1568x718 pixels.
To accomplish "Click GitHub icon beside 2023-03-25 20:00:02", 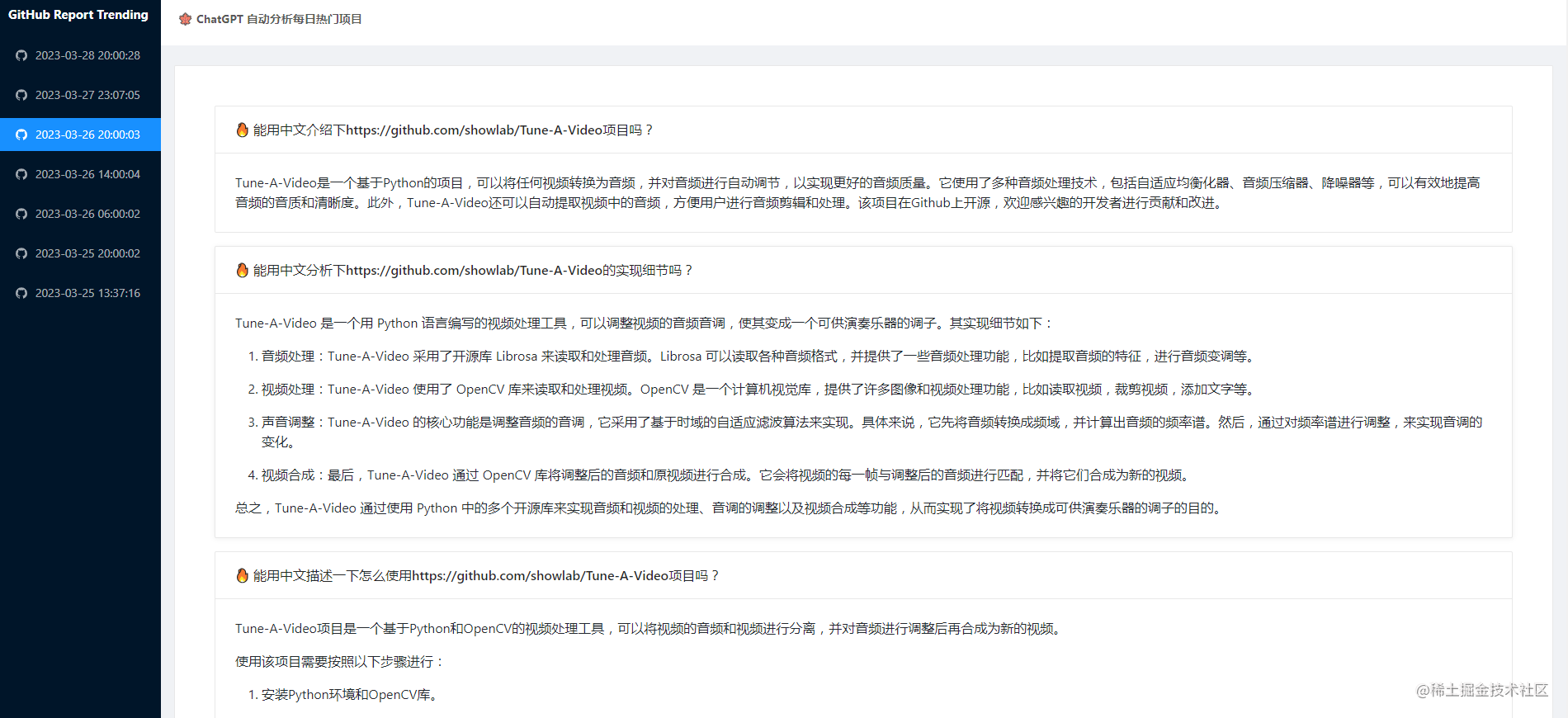I will click(x=21, y=253).
